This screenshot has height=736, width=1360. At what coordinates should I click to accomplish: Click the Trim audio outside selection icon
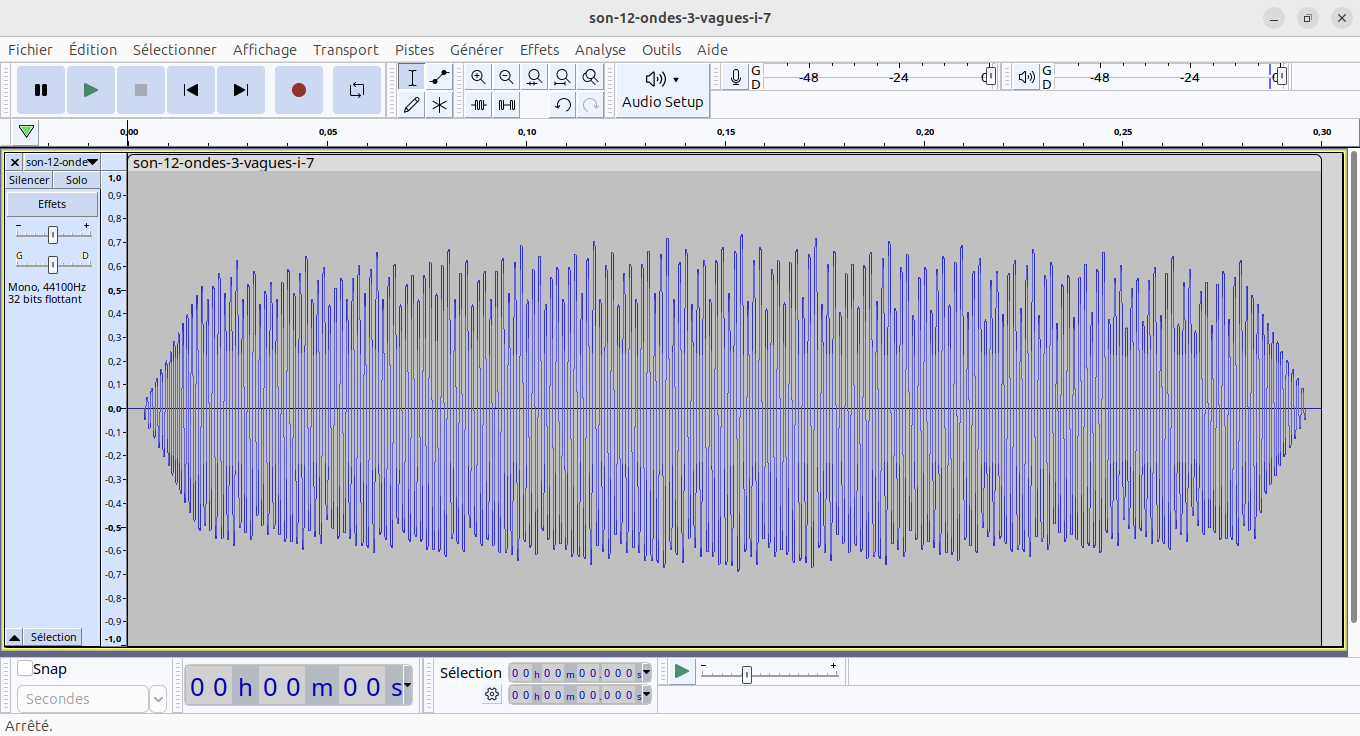479,105
